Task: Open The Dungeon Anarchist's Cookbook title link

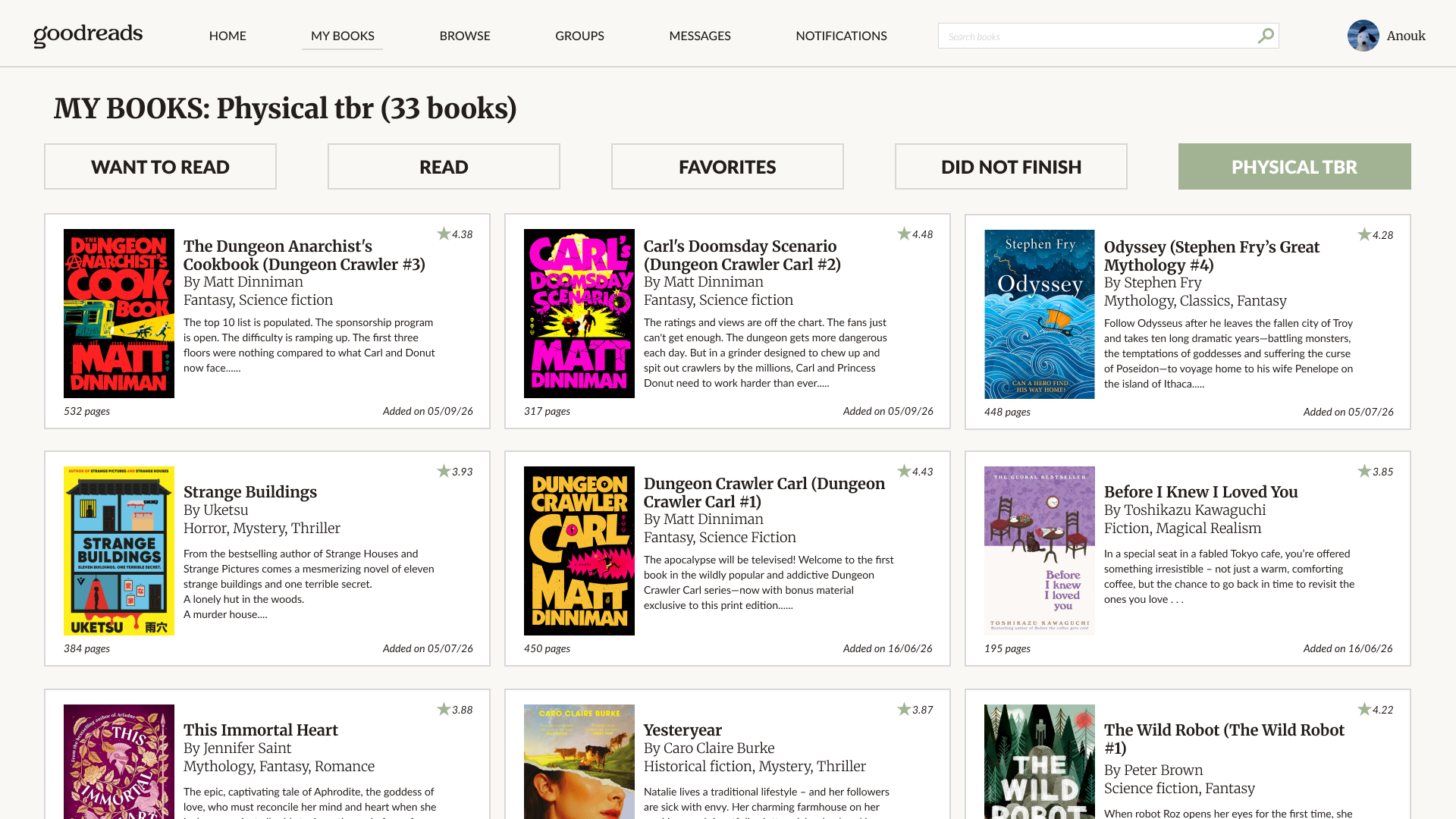Action: coord(304,255)
